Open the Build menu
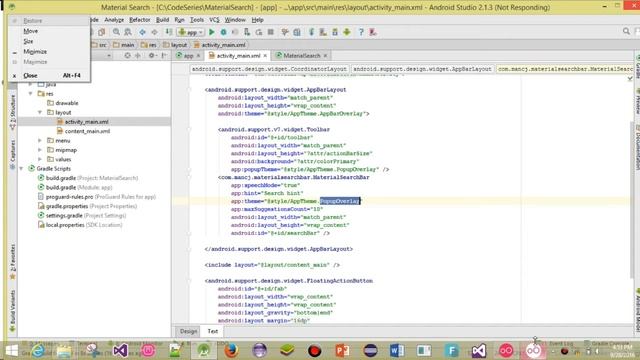The image size is (640, 360). (x=162, y=20)
